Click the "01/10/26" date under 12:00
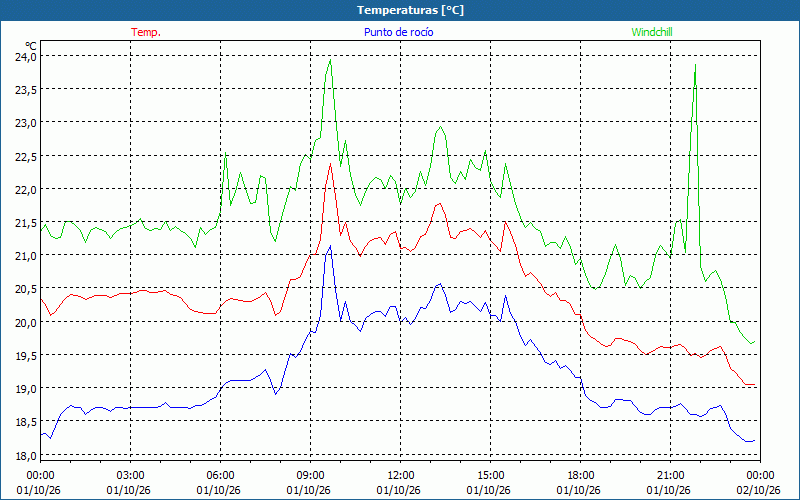 (399, 490)
